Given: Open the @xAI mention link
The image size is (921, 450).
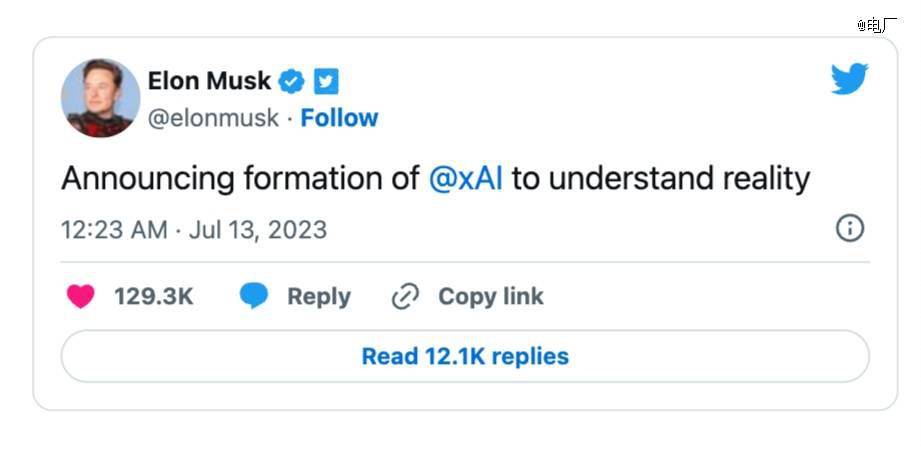Looking at the screenshot, I should 465,179.
